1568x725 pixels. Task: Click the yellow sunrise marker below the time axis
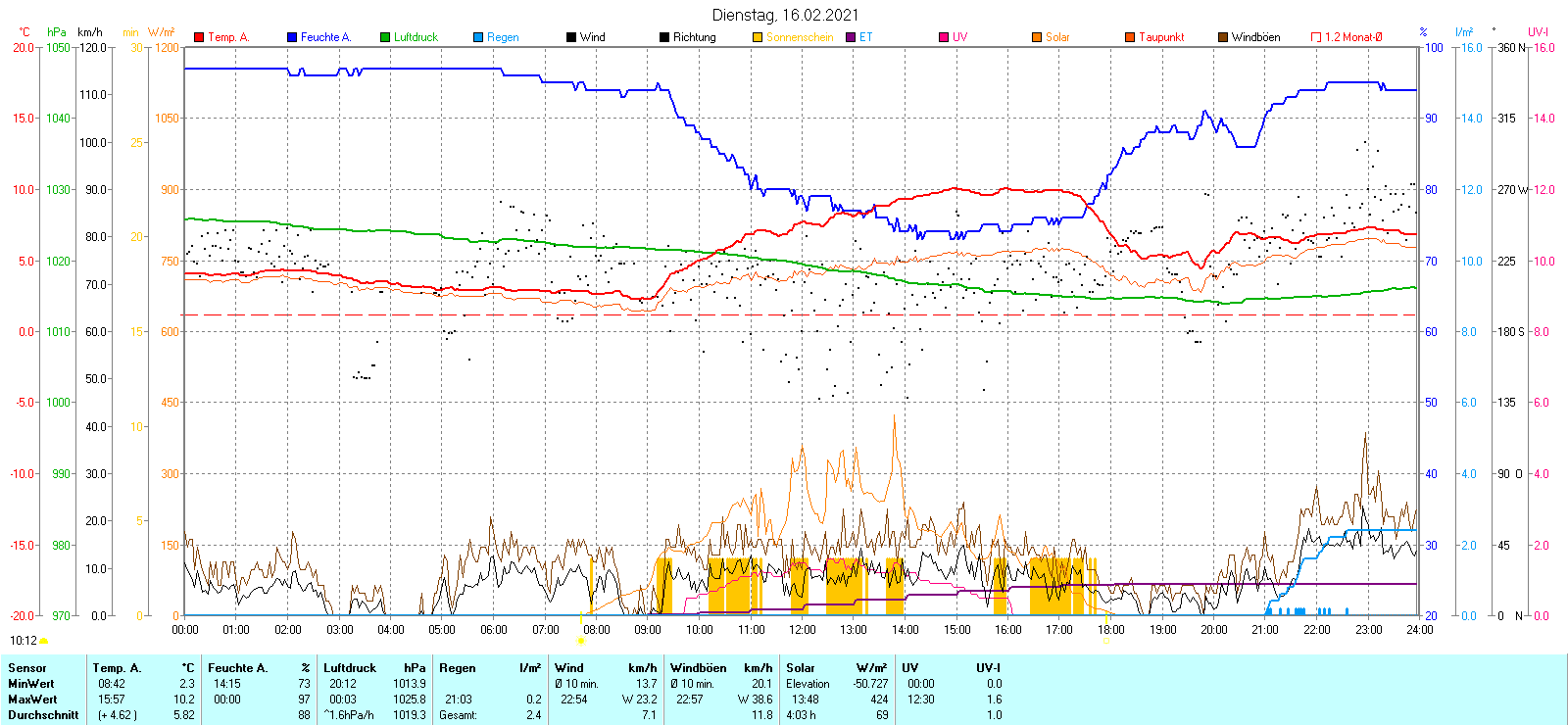point(581,642)
